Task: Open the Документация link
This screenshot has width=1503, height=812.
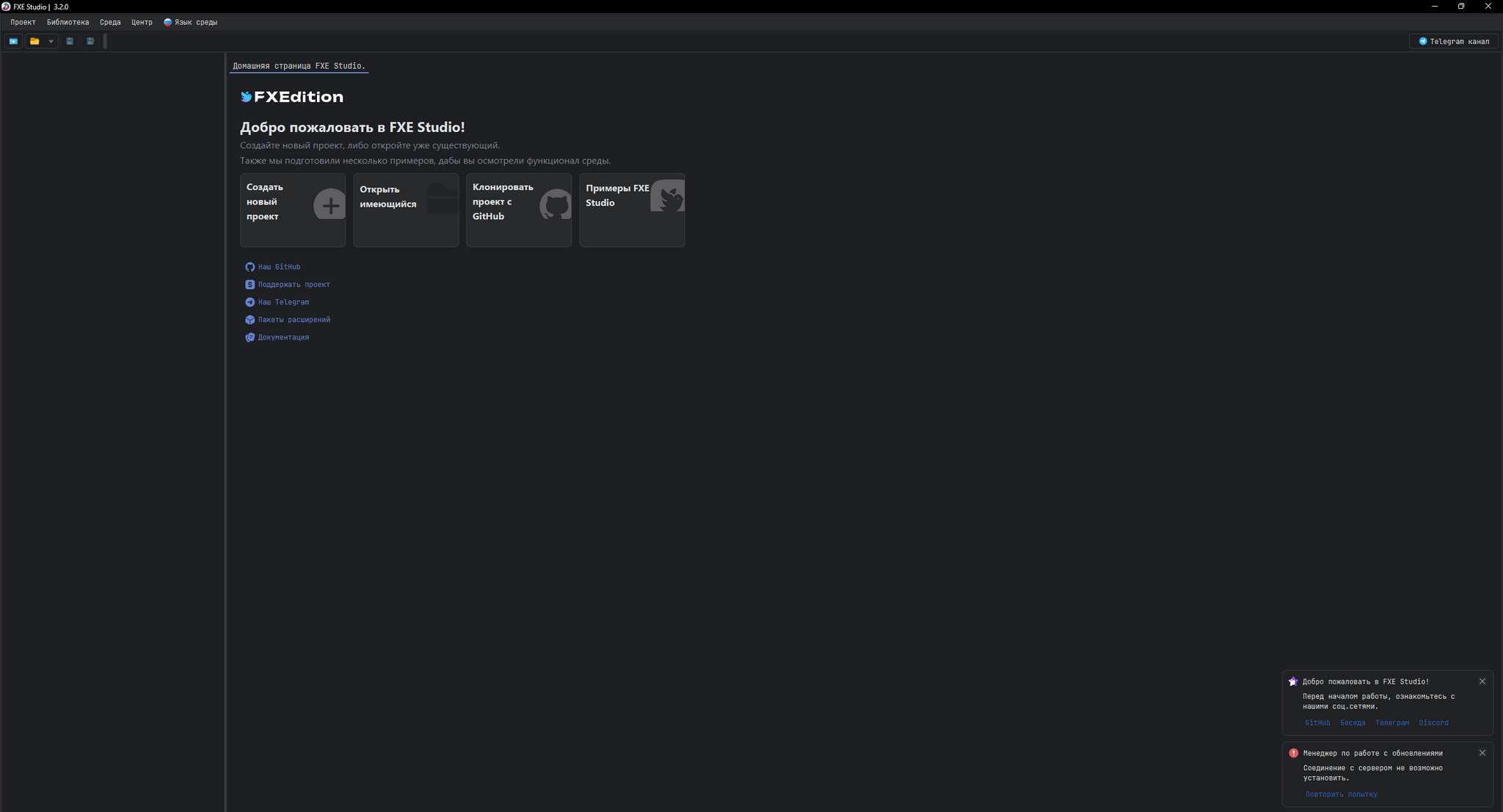Action: click(283, 337)
